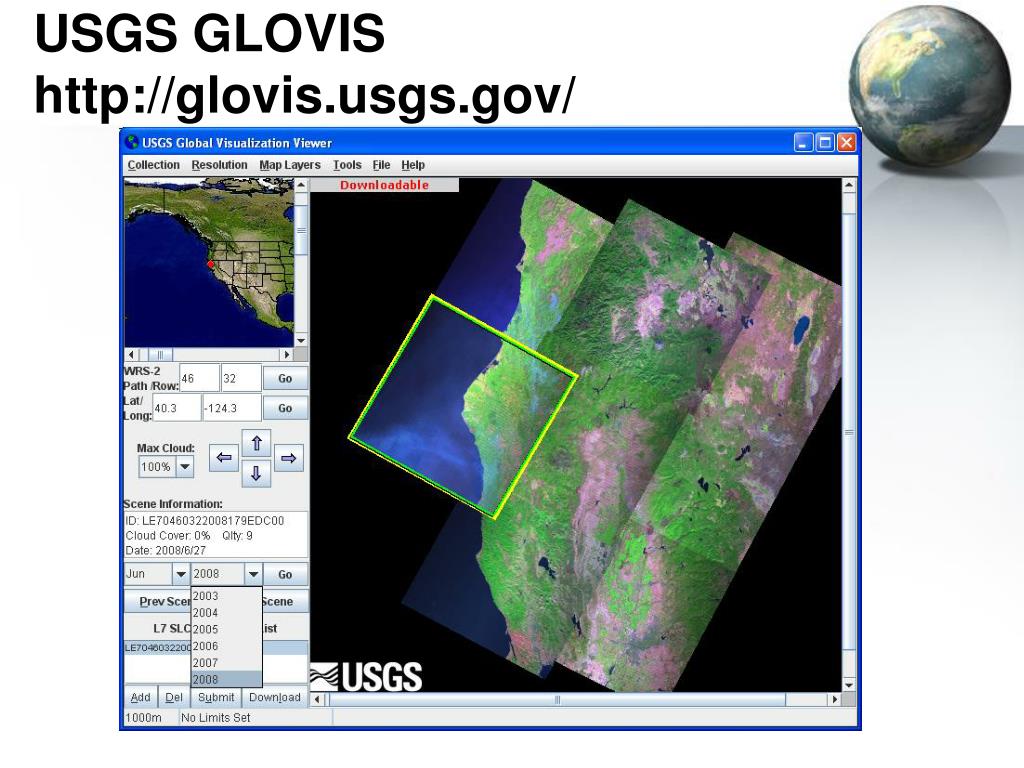The width and height of the screenshot is (1024, 768).
Task: Click the WRS-2 Path field showing 46
Action: [199, 378]
